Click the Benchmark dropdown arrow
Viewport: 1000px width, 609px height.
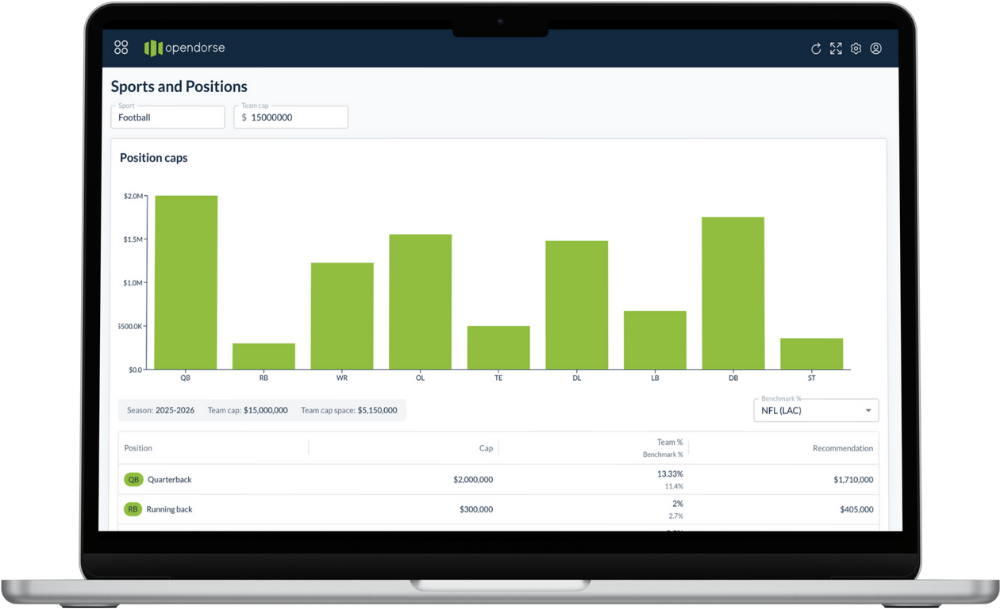tap(868, 411)
